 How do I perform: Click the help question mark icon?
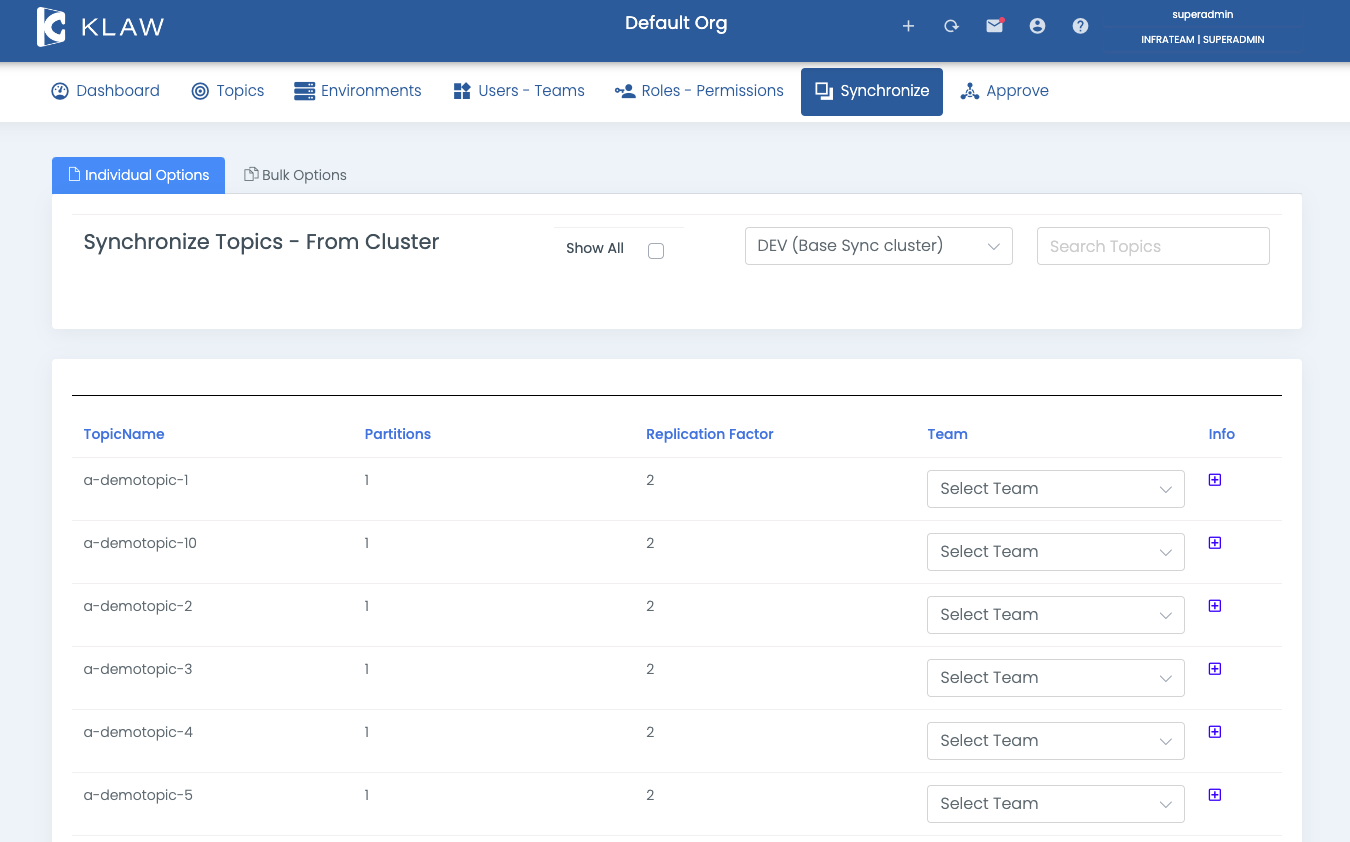tap(1080, 26)
